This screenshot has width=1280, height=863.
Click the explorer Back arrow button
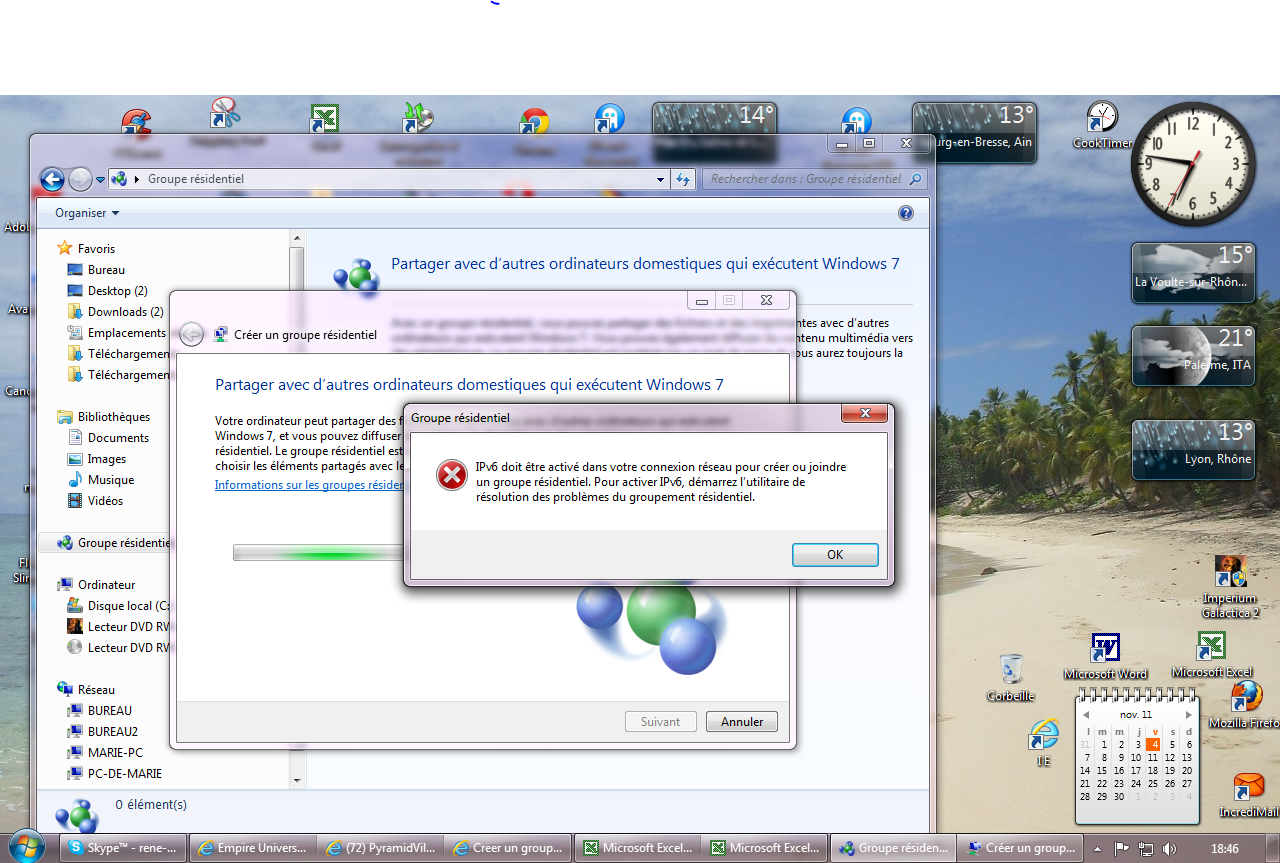[52, 179]
